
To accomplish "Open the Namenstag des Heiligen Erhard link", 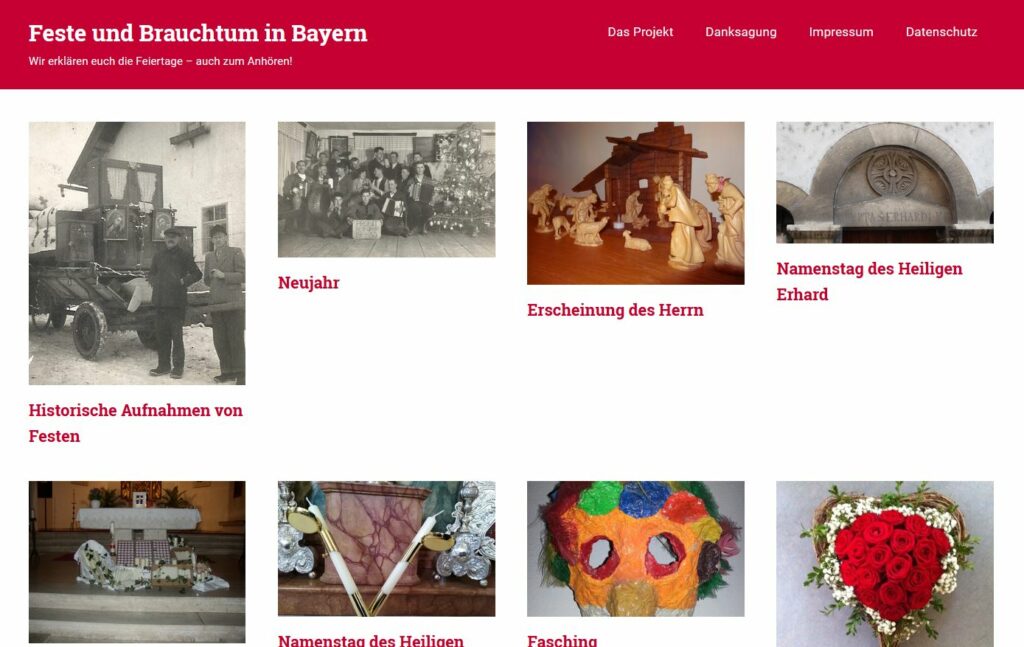I will tap(869, 281).
